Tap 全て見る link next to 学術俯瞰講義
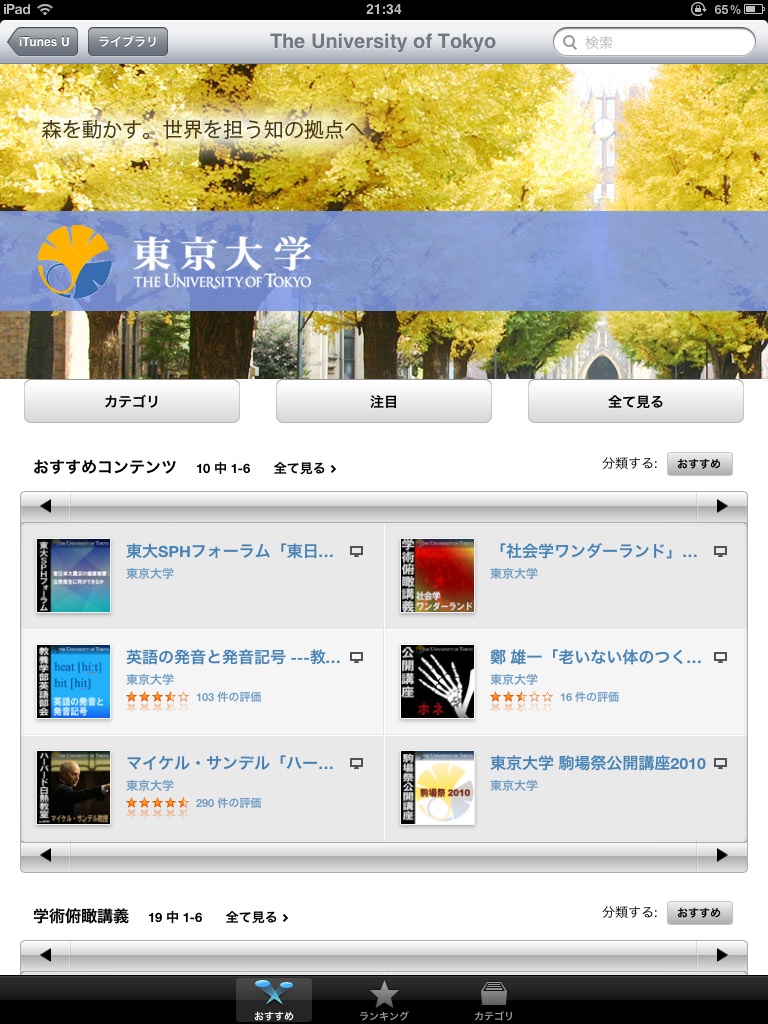Image resolution: width=768 pixels, height=1024 pixels. tap(257, 918)
